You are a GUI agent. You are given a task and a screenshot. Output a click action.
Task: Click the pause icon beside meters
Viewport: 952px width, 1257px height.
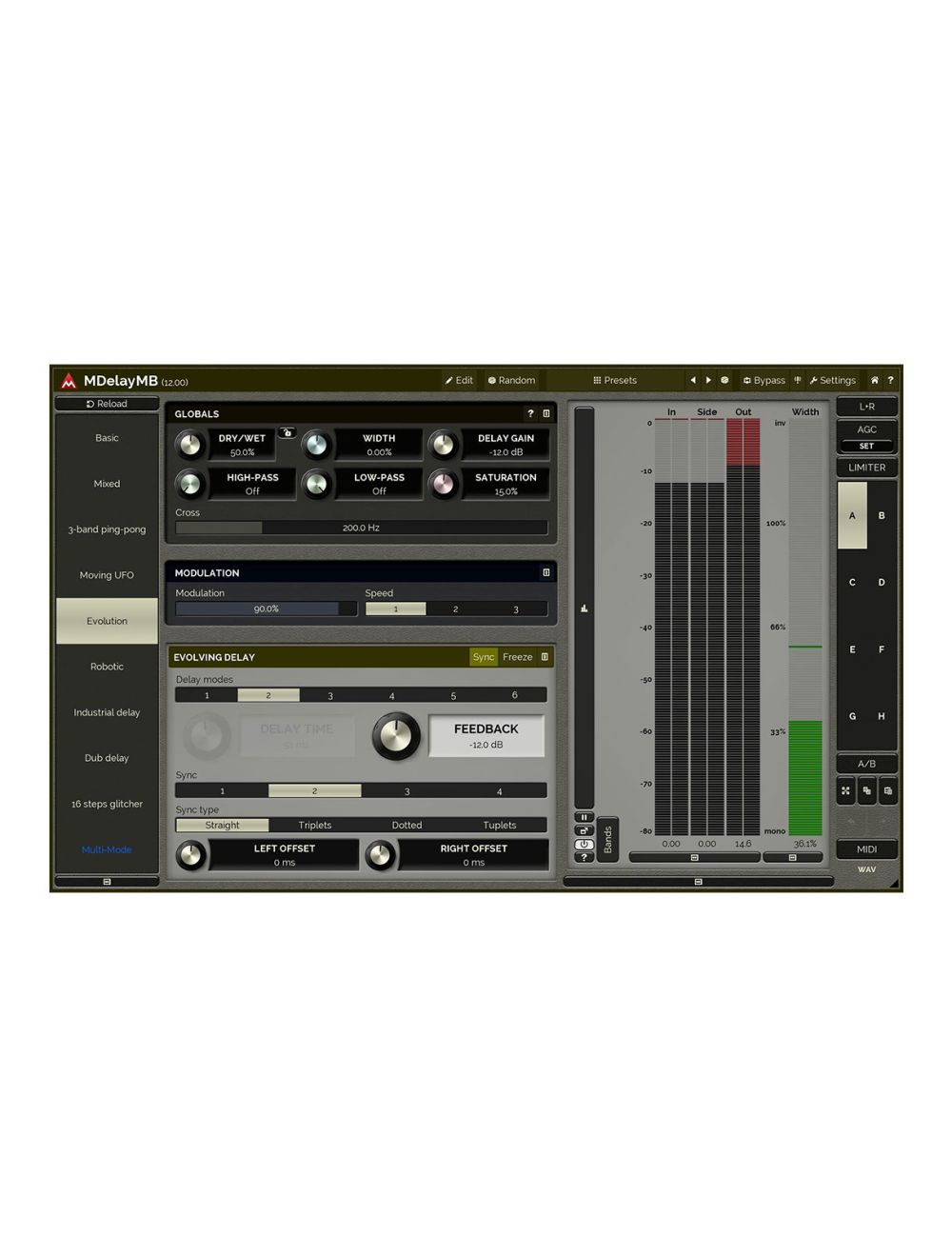584,817
